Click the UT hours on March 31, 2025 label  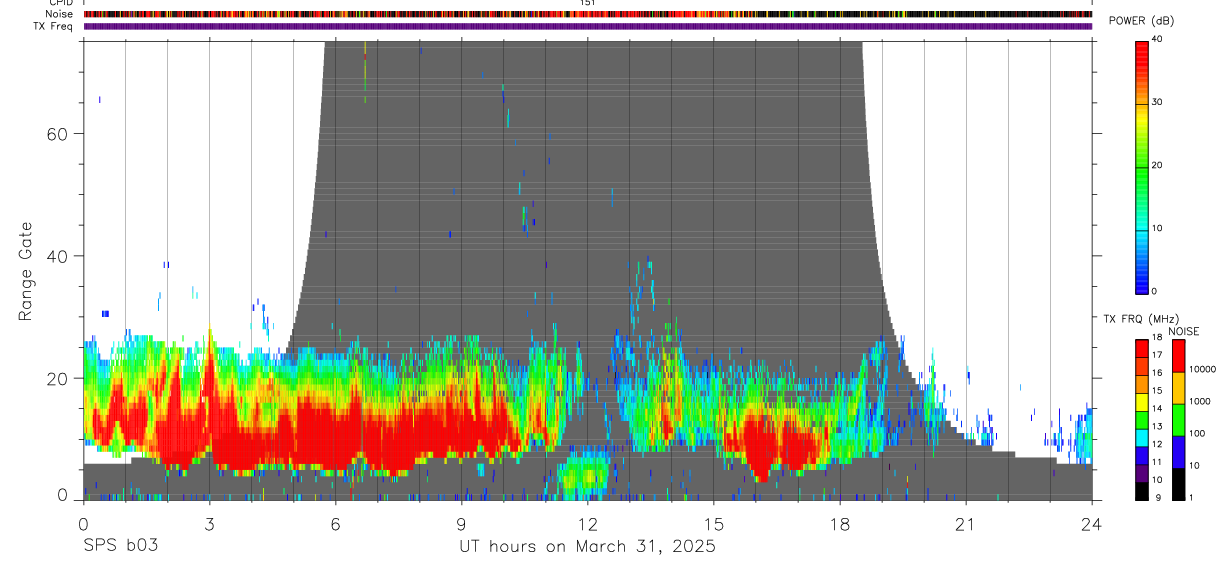coord(587,547)
